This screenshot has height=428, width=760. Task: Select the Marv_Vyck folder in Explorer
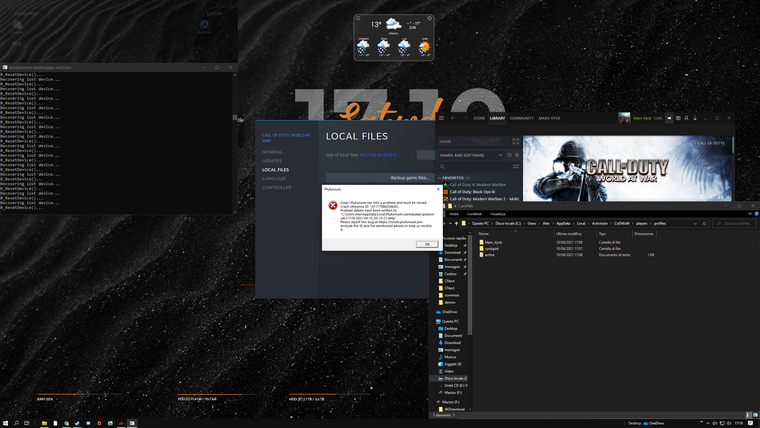(x=493, y=242)
